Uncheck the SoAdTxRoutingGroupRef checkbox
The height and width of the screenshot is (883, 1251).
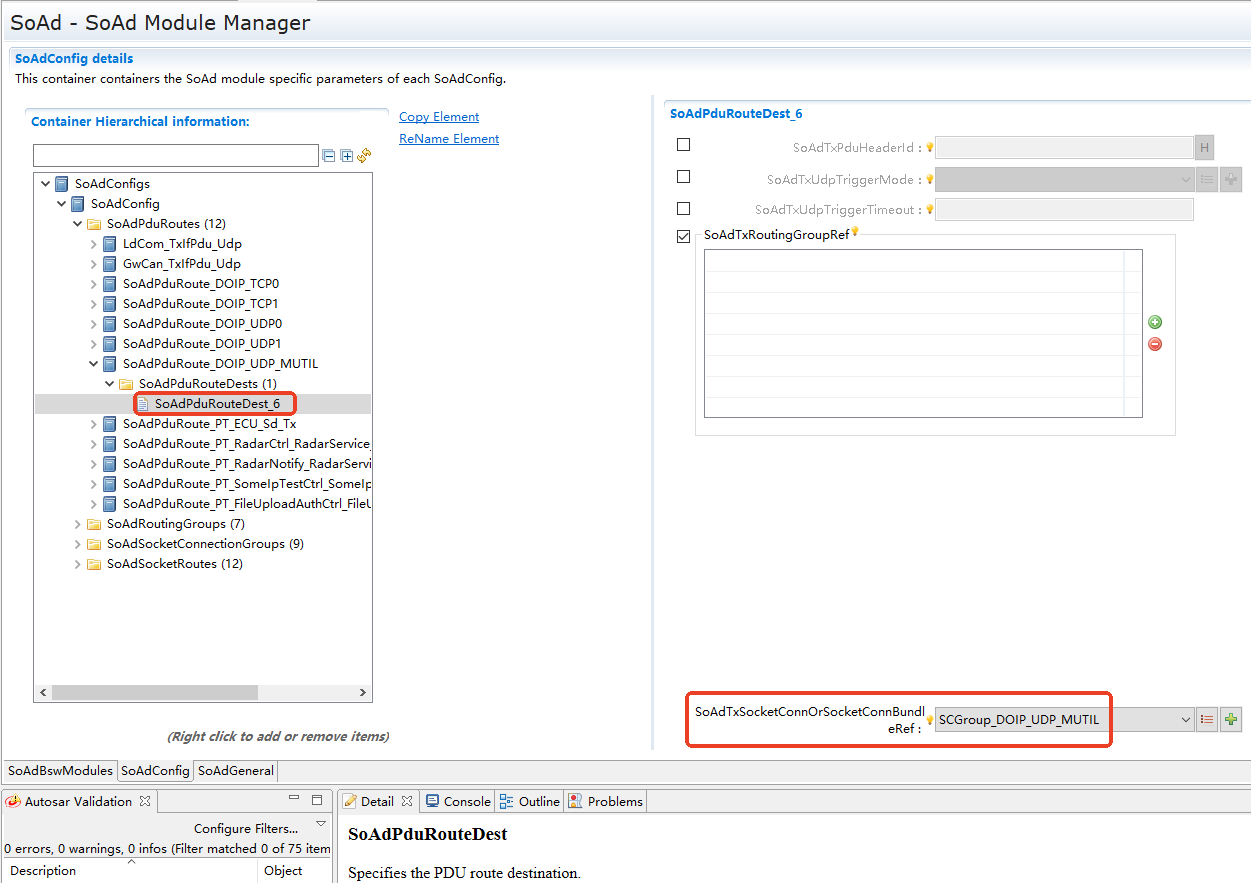click(x=684, y=237)
